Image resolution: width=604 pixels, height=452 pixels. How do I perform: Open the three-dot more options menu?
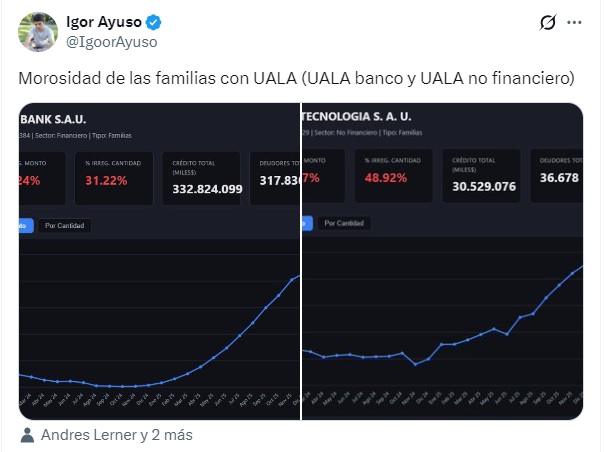(x=574, y=22)
